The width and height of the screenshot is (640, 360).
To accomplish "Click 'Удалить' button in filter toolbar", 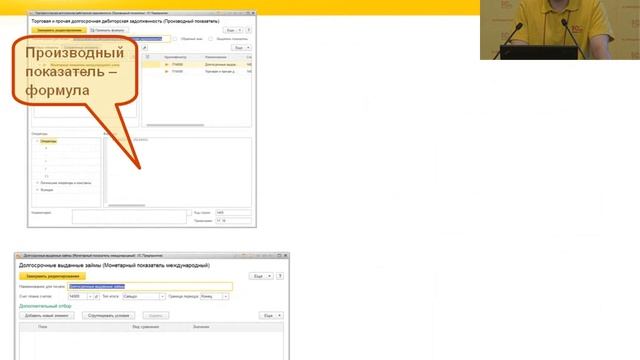I will pos(156,316).
